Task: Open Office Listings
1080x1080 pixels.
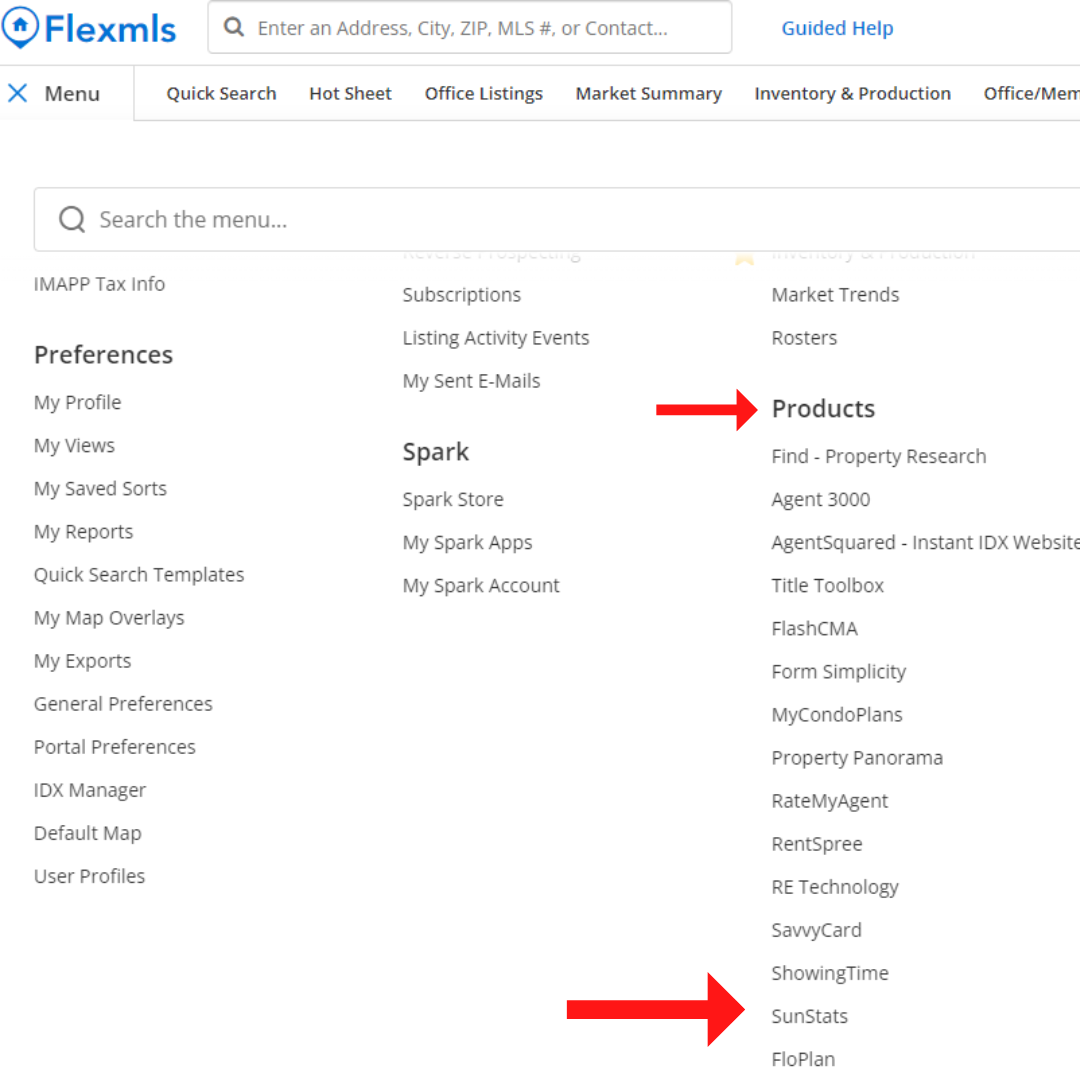Action: pyautogui.click(x=484, y=93)
